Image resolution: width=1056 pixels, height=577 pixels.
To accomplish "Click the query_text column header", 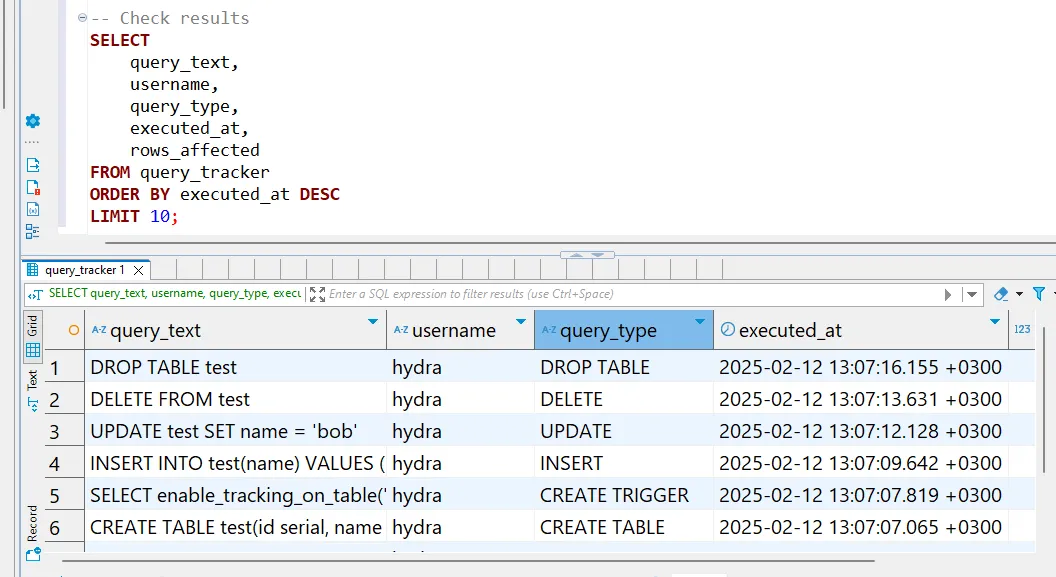I will [236, 330].
